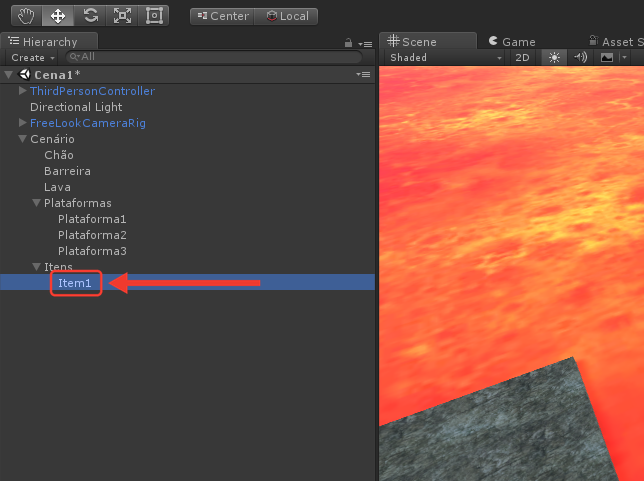Switch to the Game tab
644x481 pixels.
512,42
